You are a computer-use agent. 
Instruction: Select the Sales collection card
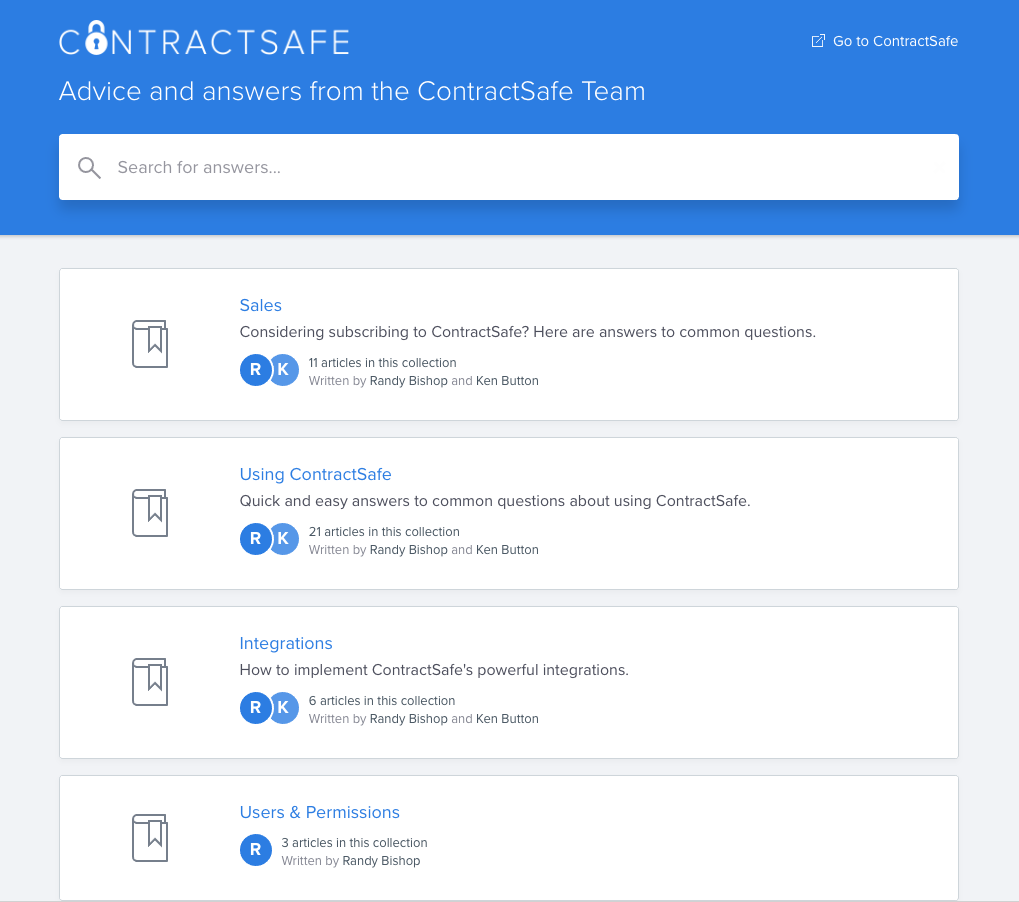(x=509, y=343)
